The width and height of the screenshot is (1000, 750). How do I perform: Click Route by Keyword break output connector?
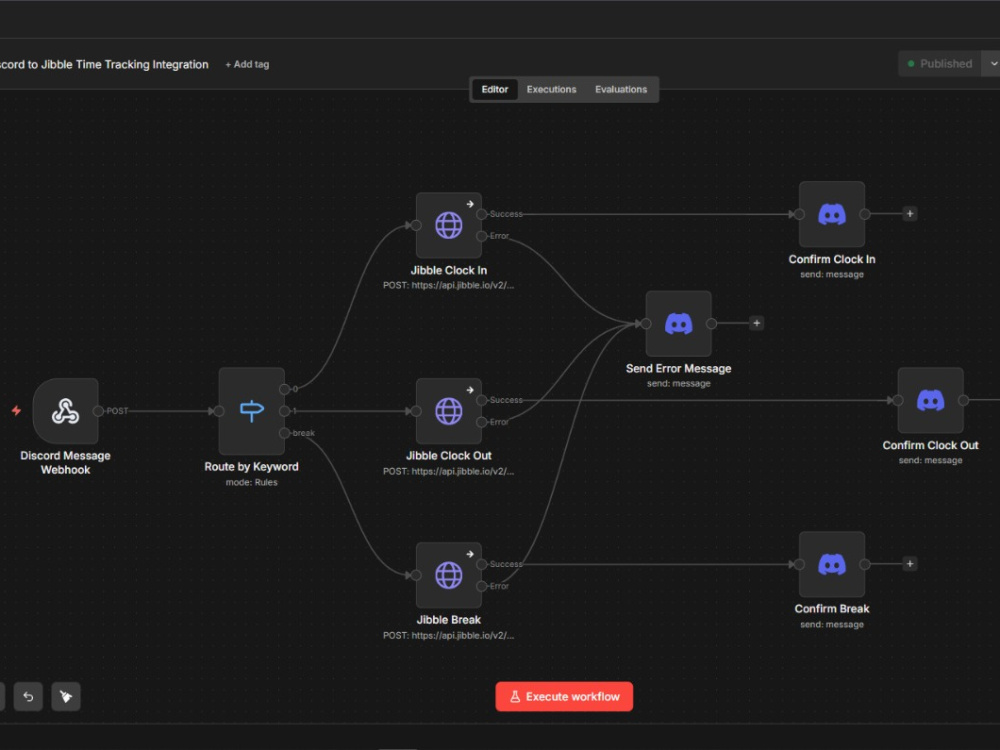(x=284, y=433)
